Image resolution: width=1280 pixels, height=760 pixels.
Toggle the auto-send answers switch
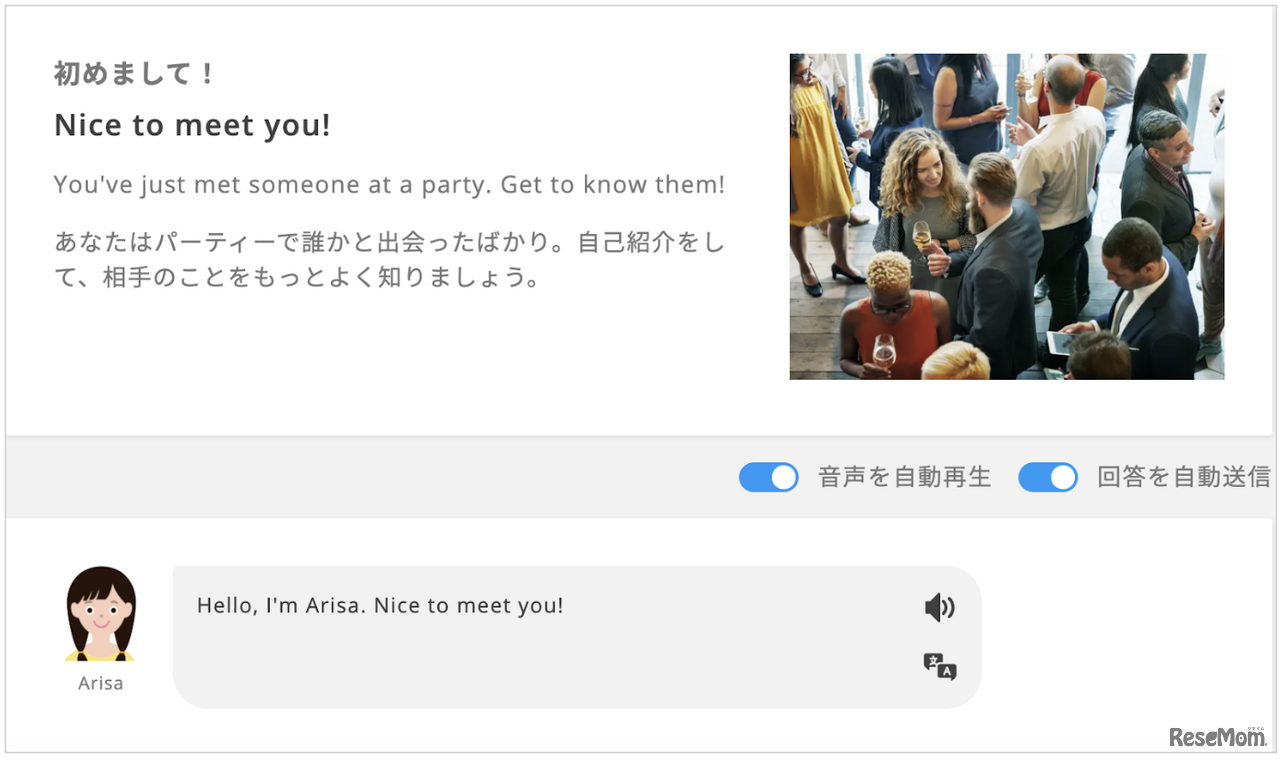[x=1047, y=478]
